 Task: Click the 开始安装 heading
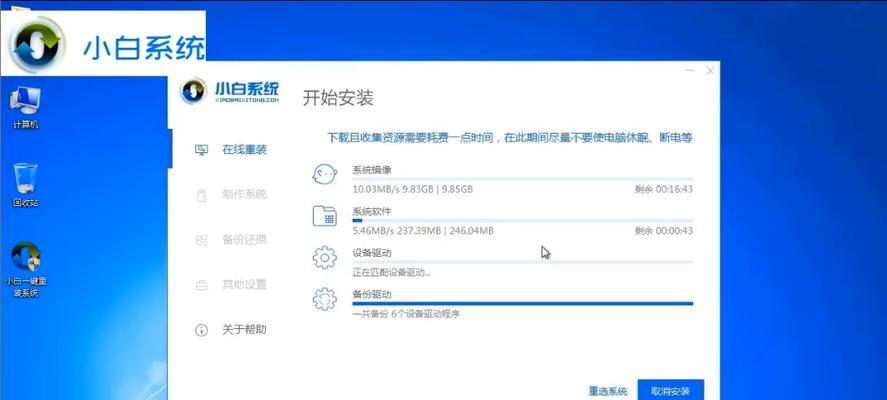tap(338, 97)
